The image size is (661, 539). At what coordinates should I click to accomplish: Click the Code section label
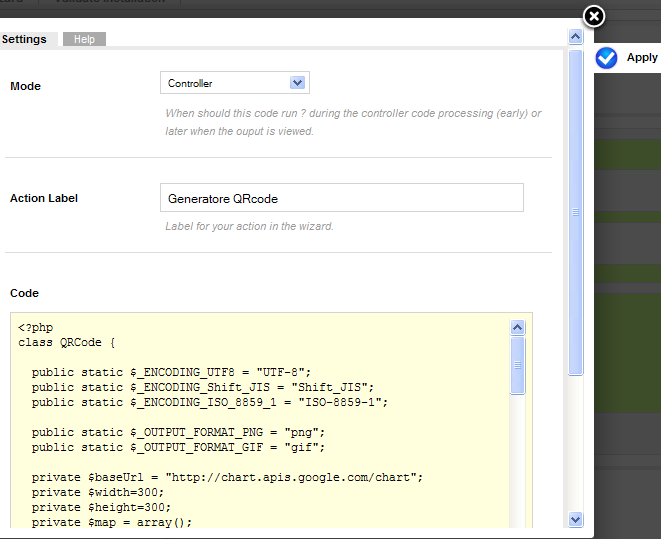coord(24,293)
